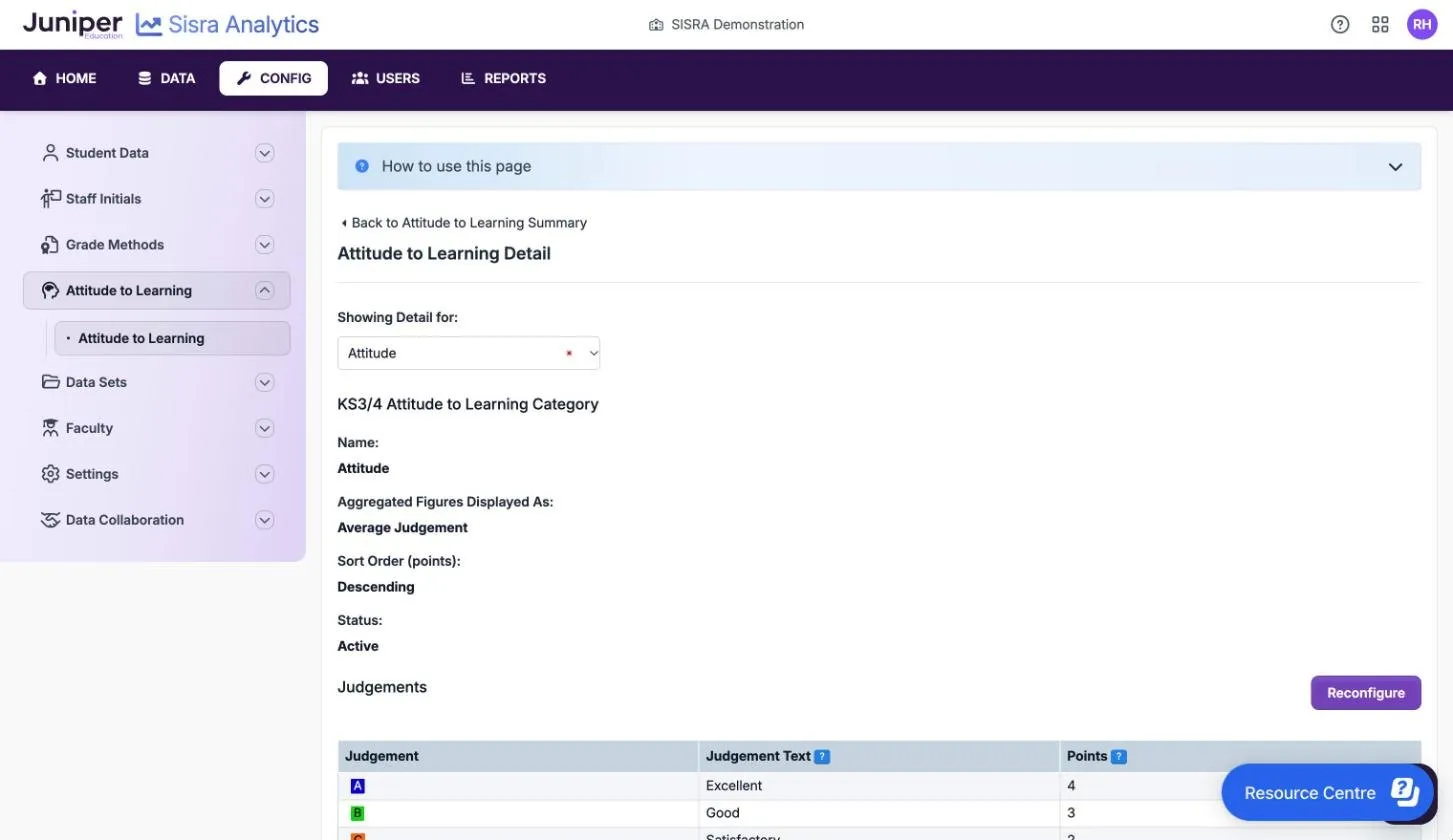The width and height of the screenshot is (1453, 840).
Task: Click the Judgement Text help icon
Action: tap(822, 757)
